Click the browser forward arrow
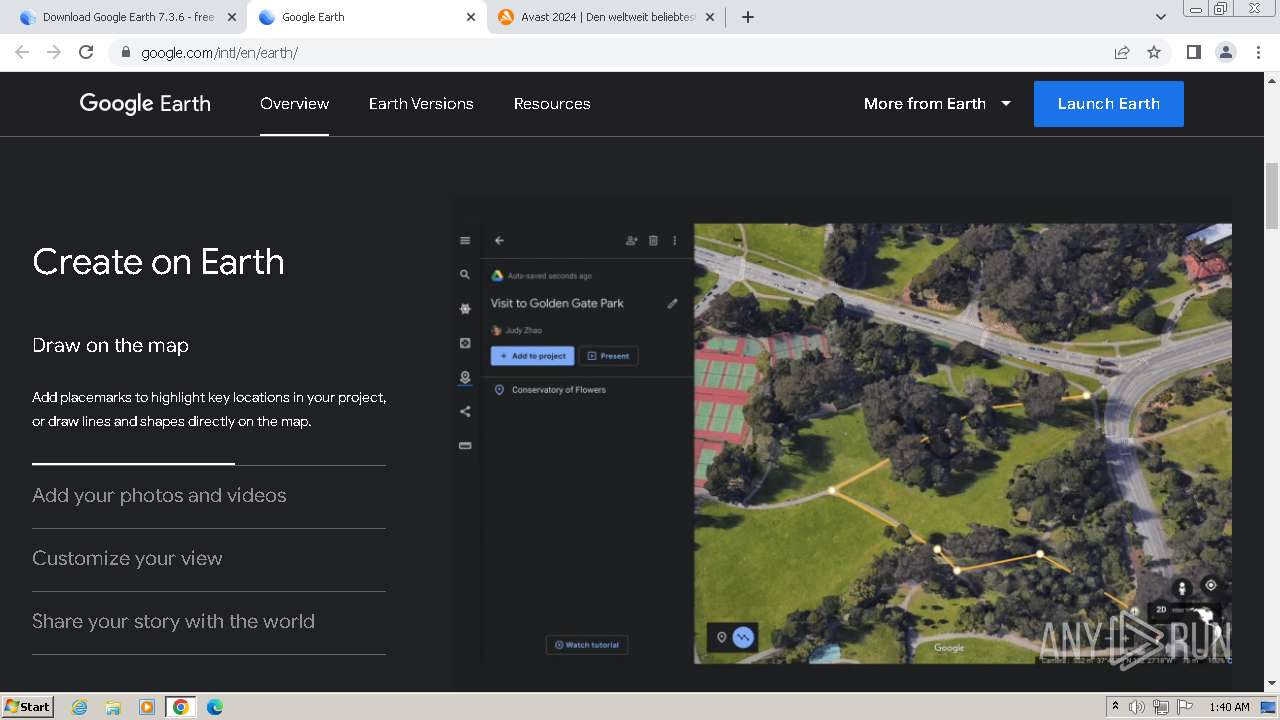The image size is (1280, 720). 54,53
